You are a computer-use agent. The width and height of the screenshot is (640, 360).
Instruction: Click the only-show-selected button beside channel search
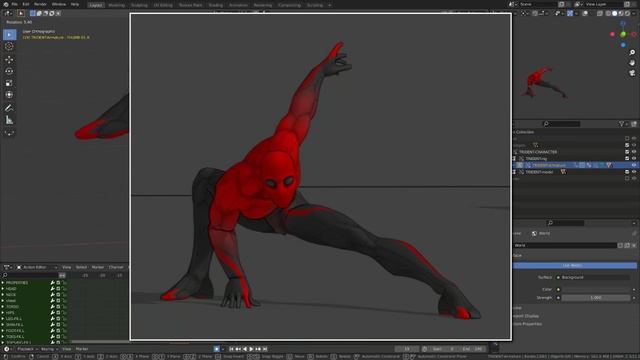[62, 276]
